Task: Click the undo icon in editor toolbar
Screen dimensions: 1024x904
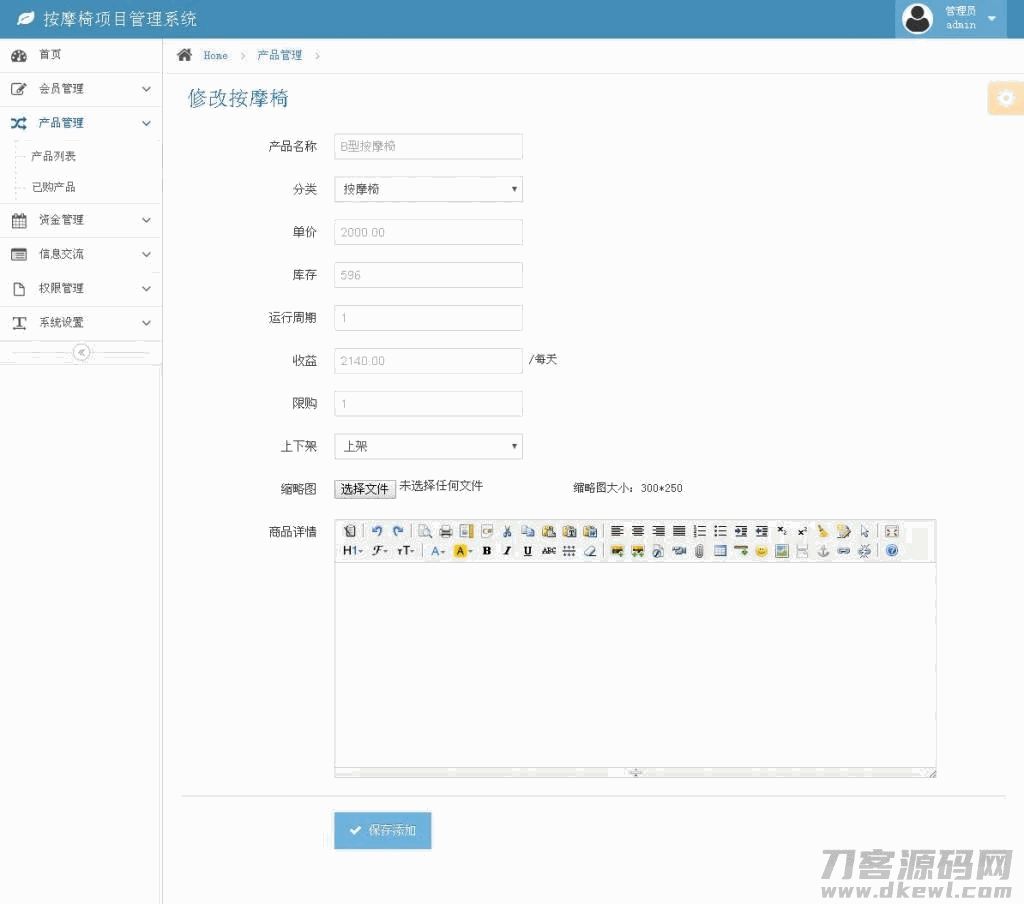Action: point(377,531)
